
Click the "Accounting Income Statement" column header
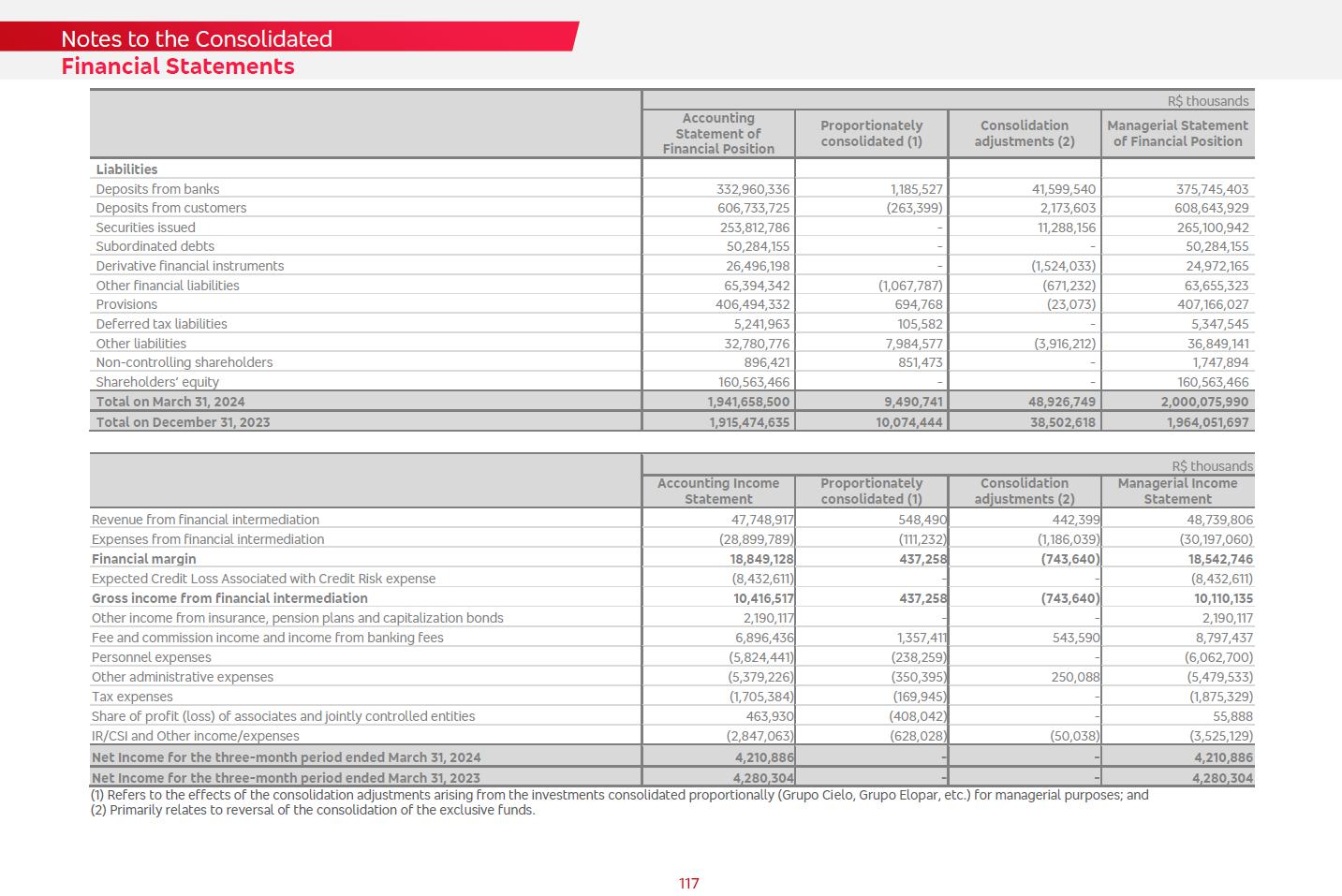click(718, 491)
